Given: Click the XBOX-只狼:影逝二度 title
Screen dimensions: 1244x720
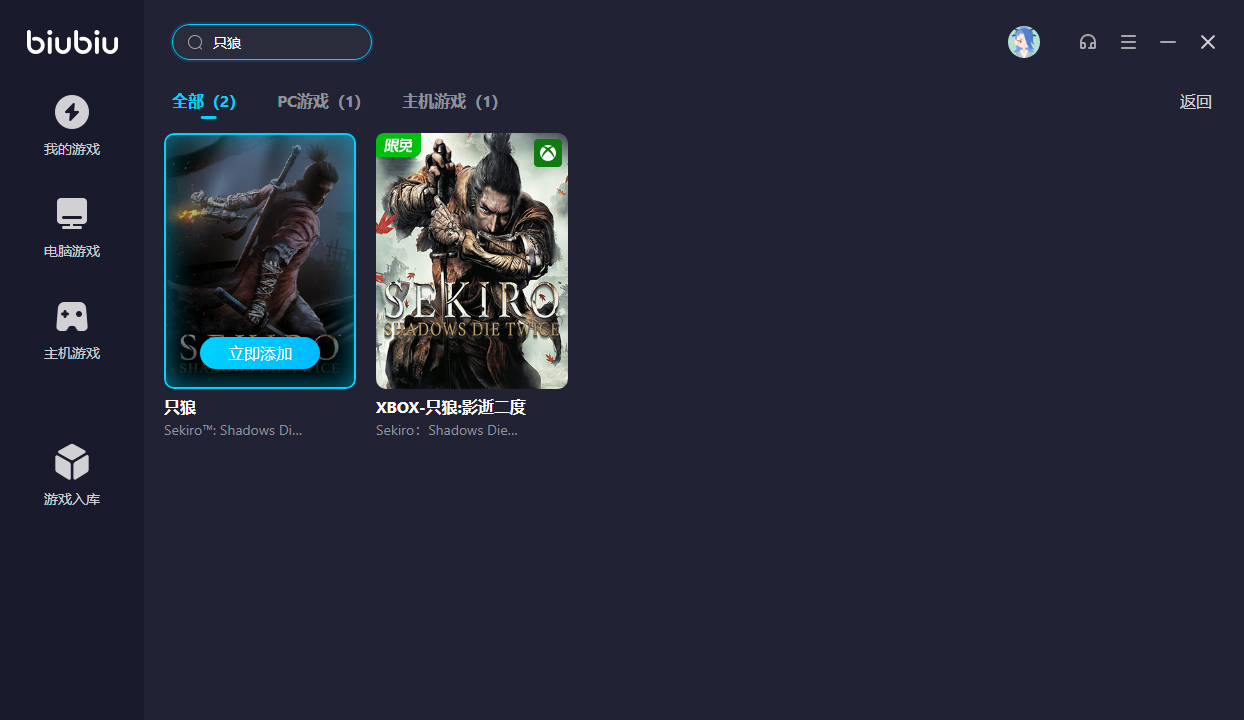Looking at the screenshot, I should click(451, 408).
